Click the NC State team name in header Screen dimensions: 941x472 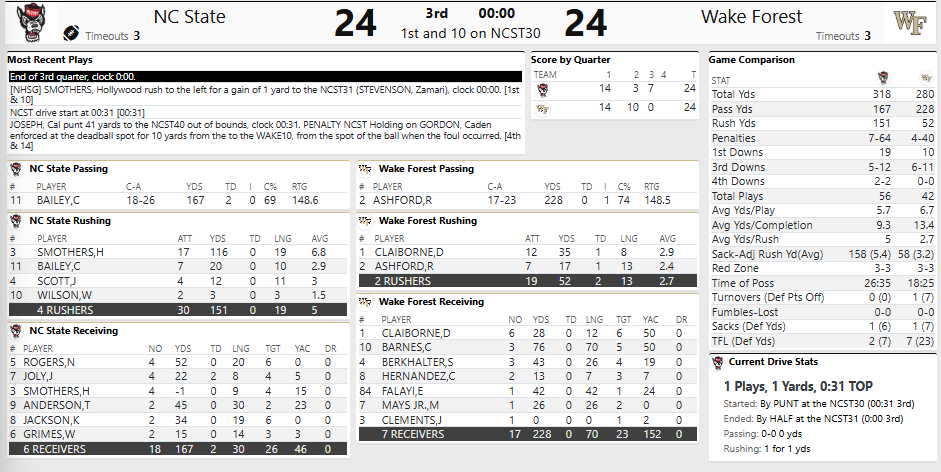(x=190, y=17)
